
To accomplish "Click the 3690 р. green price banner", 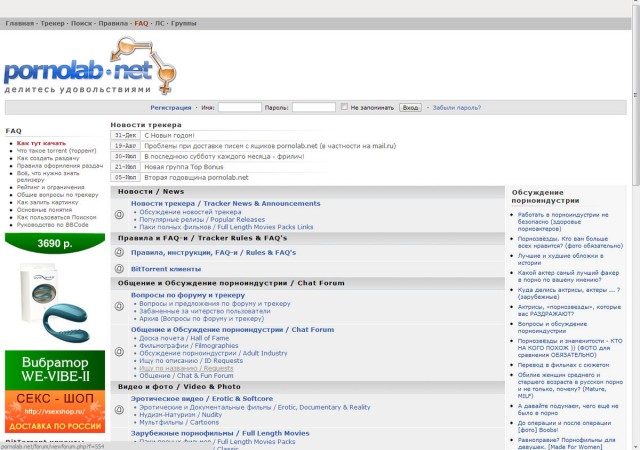I will pyautogui.click(x=55, y=243).
